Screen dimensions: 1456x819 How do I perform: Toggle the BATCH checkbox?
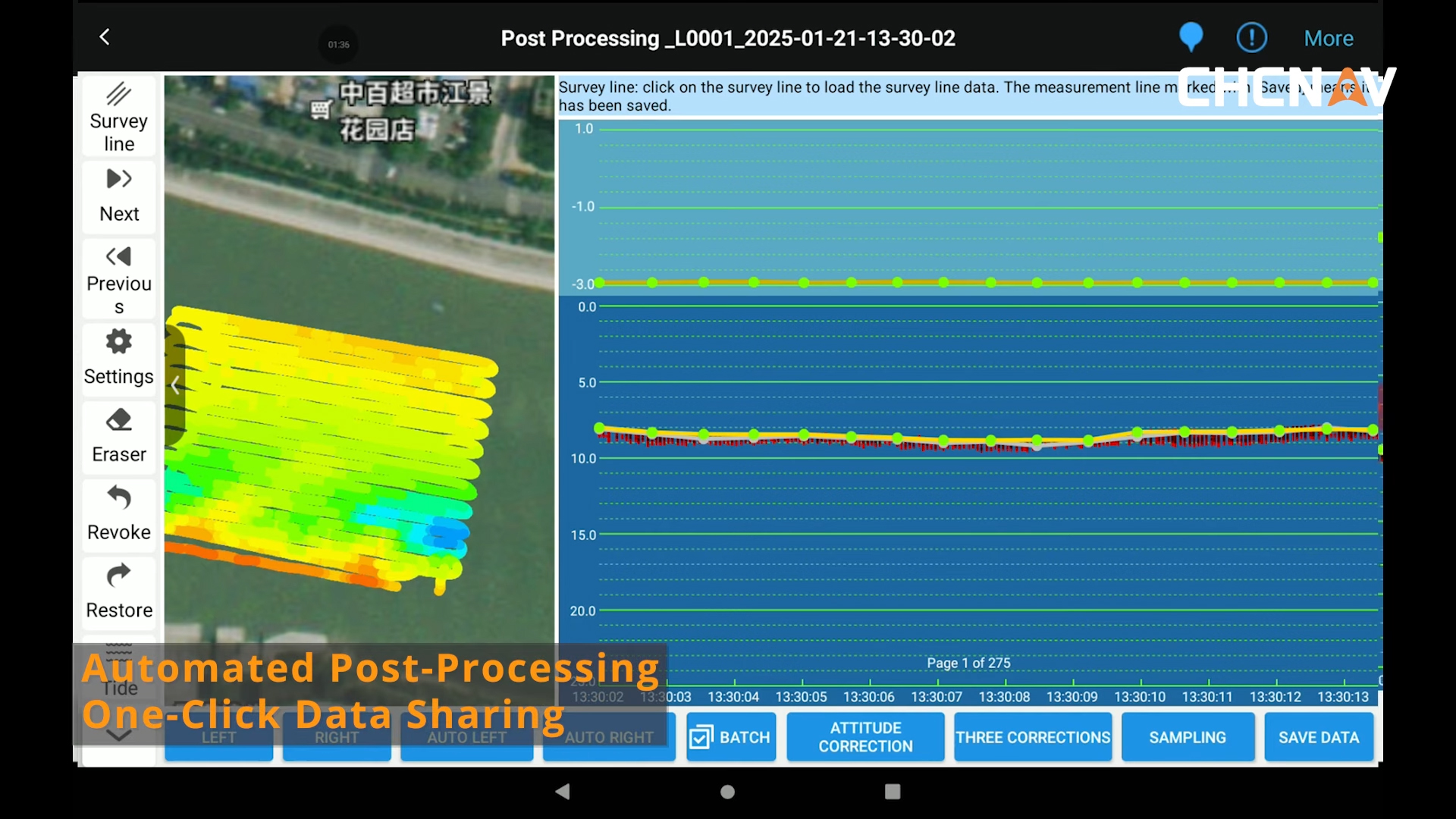tap(701, 737)
